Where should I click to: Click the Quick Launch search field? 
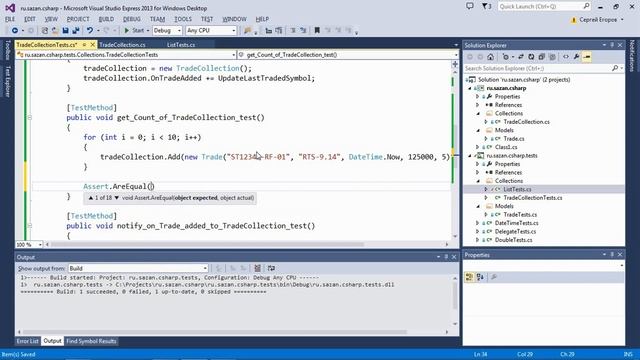click(x=544, y=7)
